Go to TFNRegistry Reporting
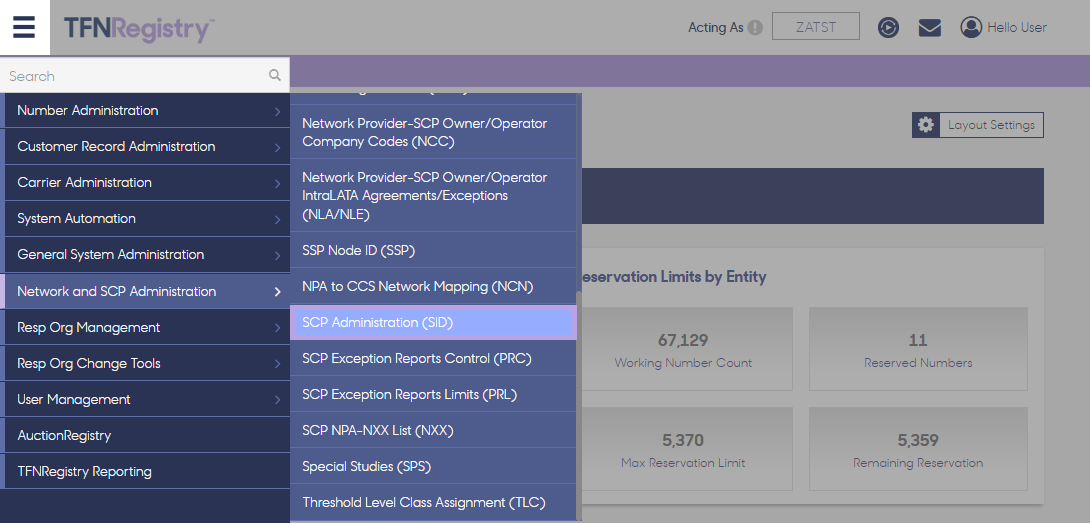 pyautogui.click(x=147, y=472)
